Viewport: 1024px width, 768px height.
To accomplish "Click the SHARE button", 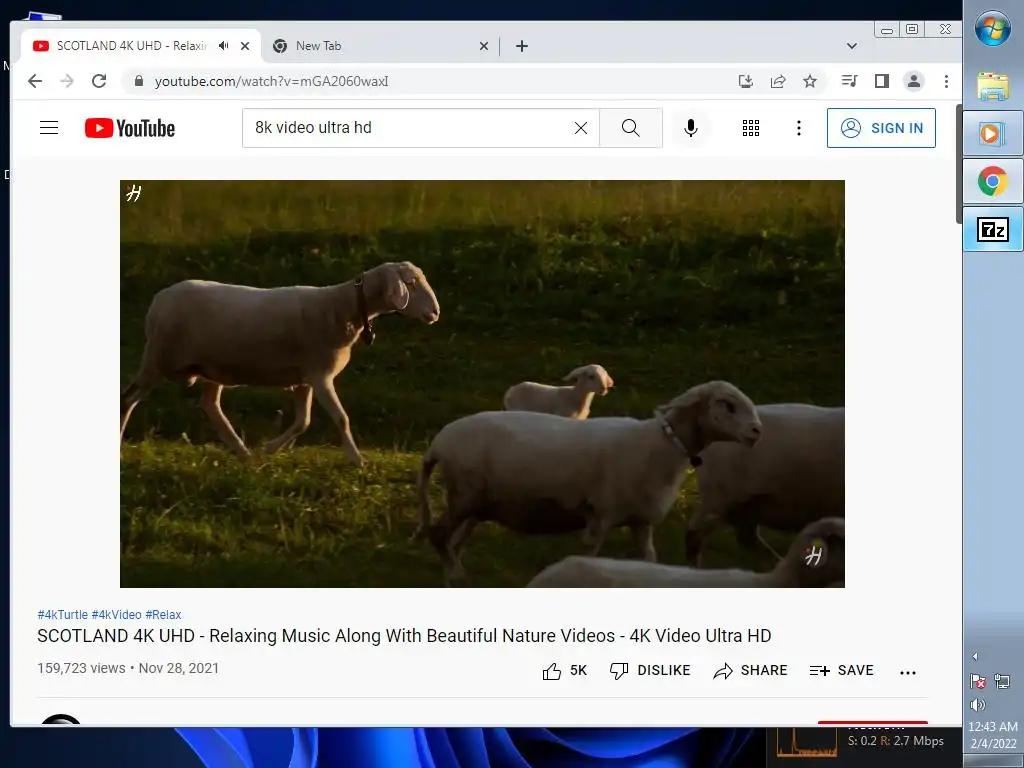I will [x=750, y=671].
